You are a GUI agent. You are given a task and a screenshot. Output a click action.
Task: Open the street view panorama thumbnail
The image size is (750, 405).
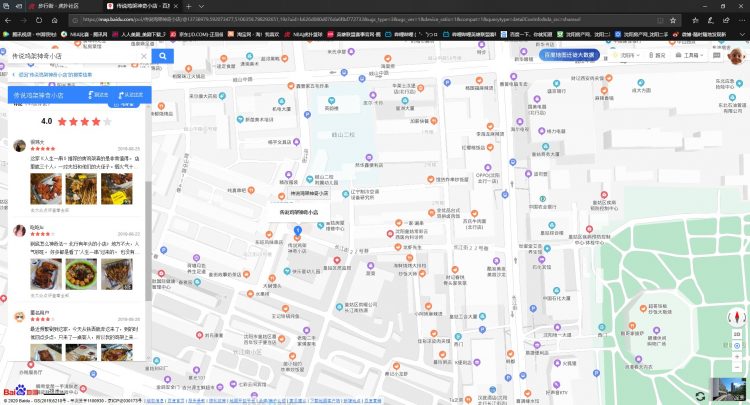tap(728, 389)
